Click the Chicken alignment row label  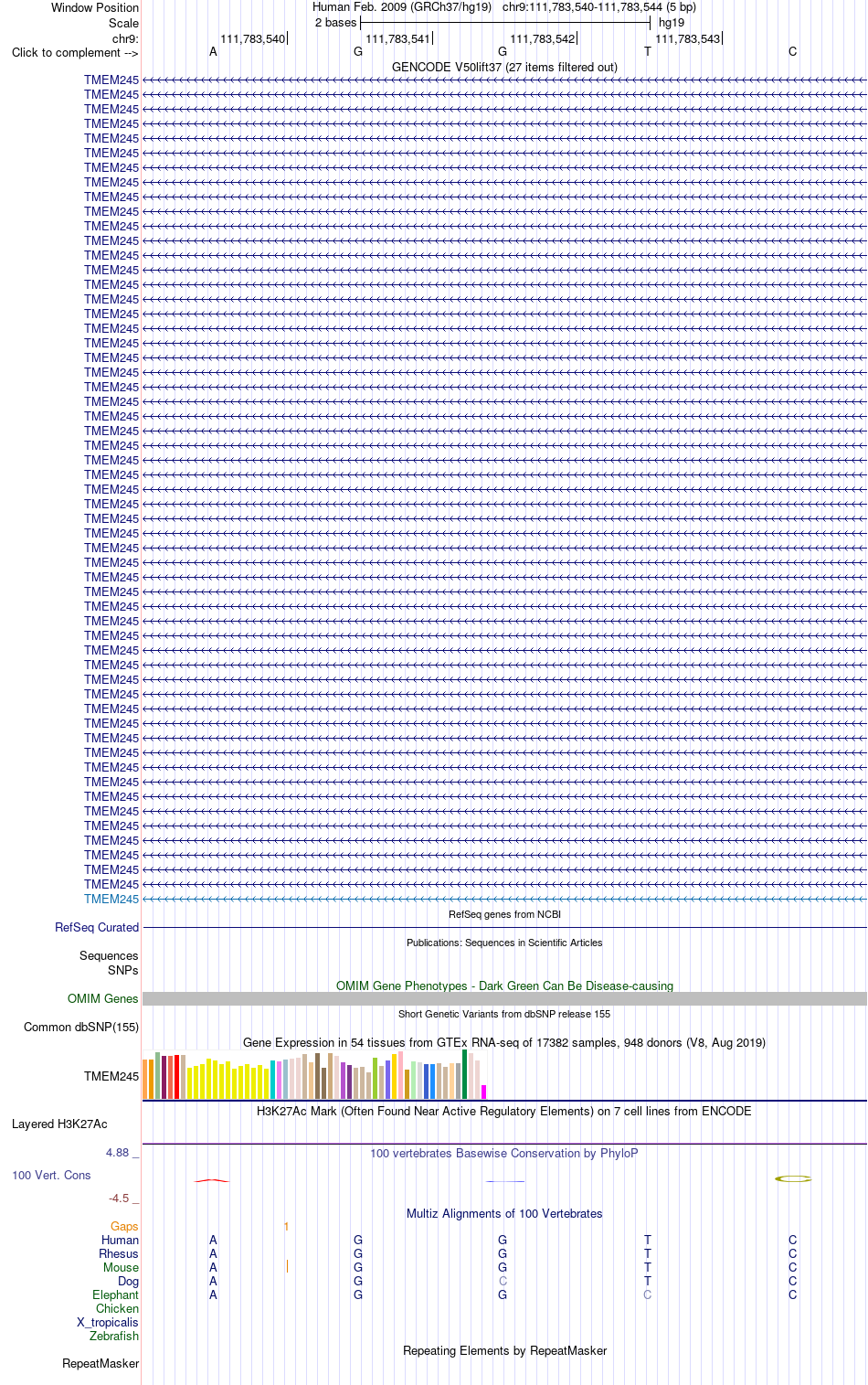(117, 1308)
